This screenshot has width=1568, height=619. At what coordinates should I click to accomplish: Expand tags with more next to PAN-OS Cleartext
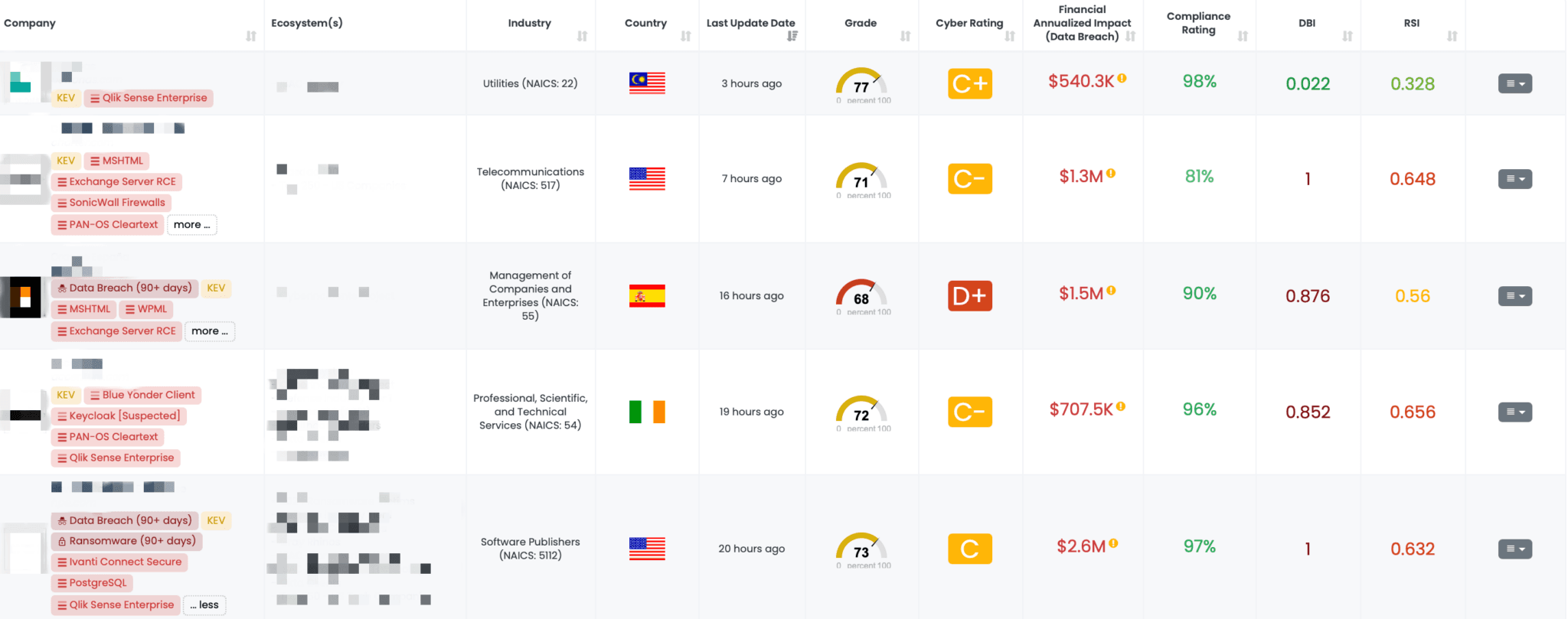pyautogui.click(x=191, y=225)
